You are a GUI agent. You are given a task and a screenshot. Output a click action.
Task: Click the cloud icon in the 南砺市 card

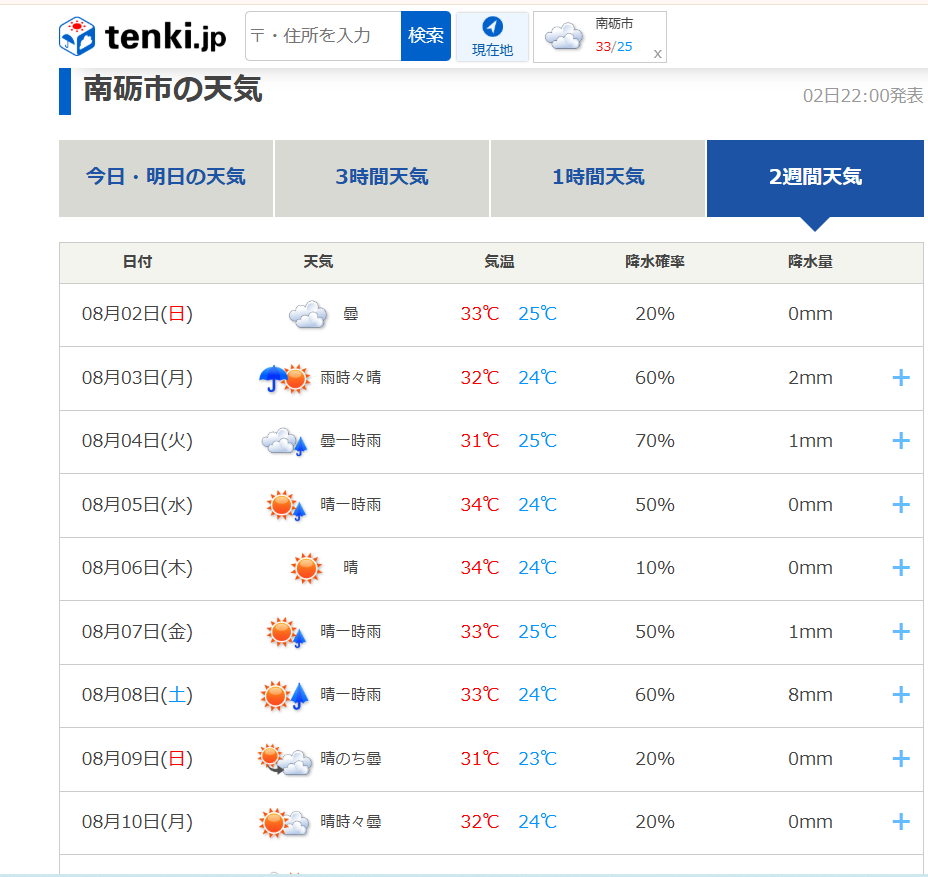563,36
